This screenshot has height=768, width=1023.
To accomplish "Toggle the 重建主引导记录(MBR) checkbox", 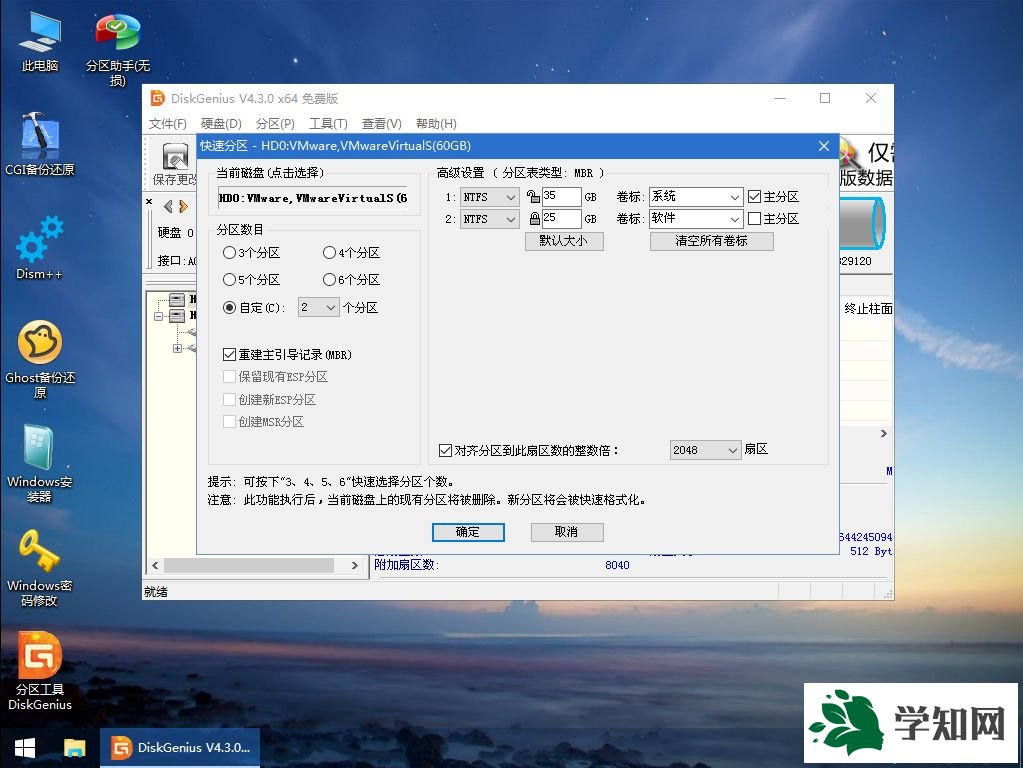I will [x=230, y=353].
